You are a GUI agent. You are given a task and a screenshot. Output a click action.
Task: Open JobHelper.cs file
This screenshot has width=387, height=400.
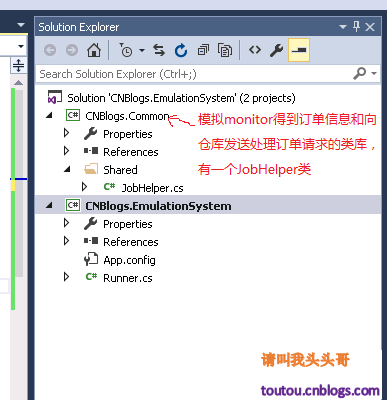pyautogui.click(x=152, y=188)
